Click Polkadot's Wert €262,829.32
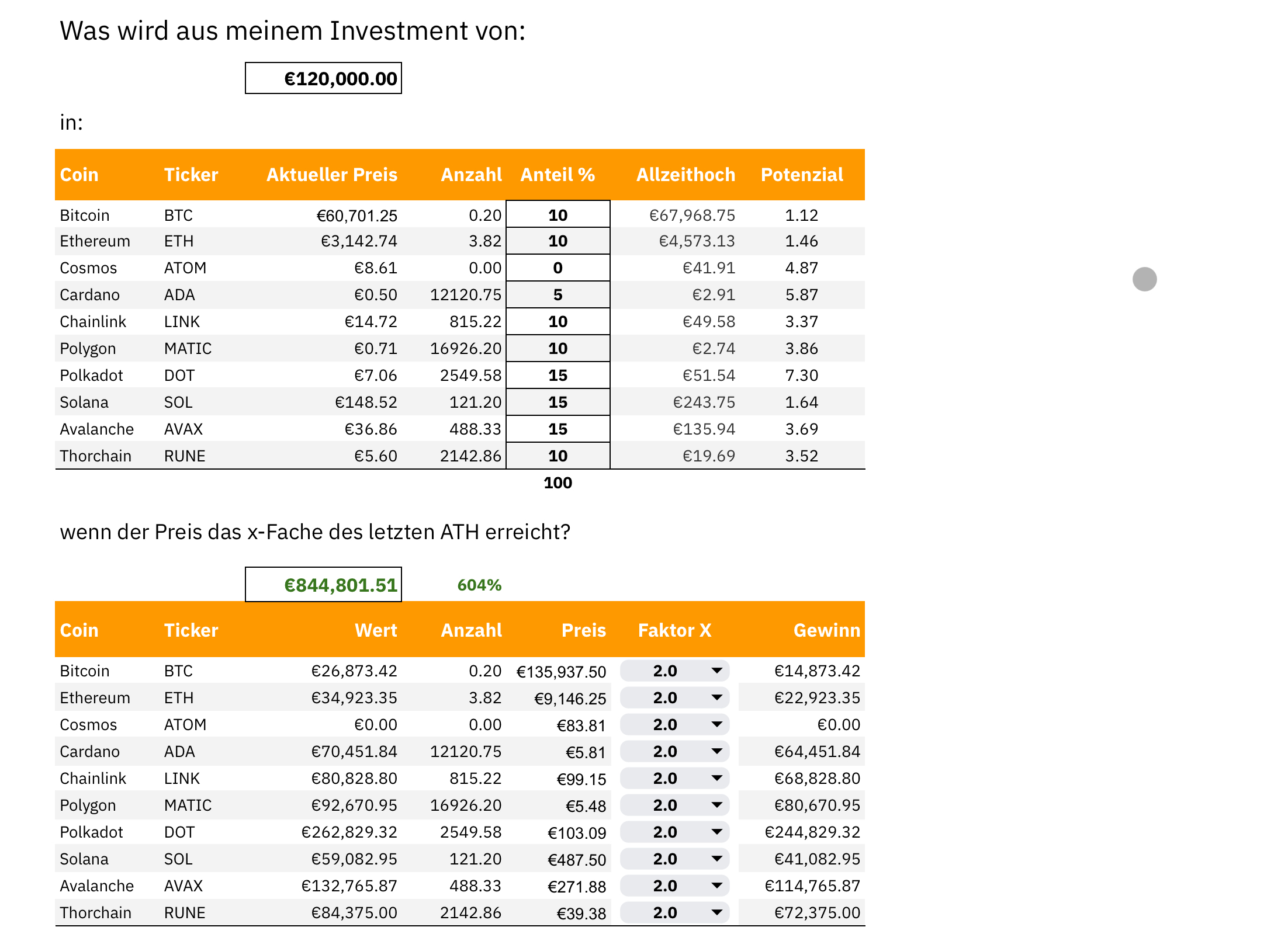The height and width of the screenshot is (941, 1288). point(349,832)
